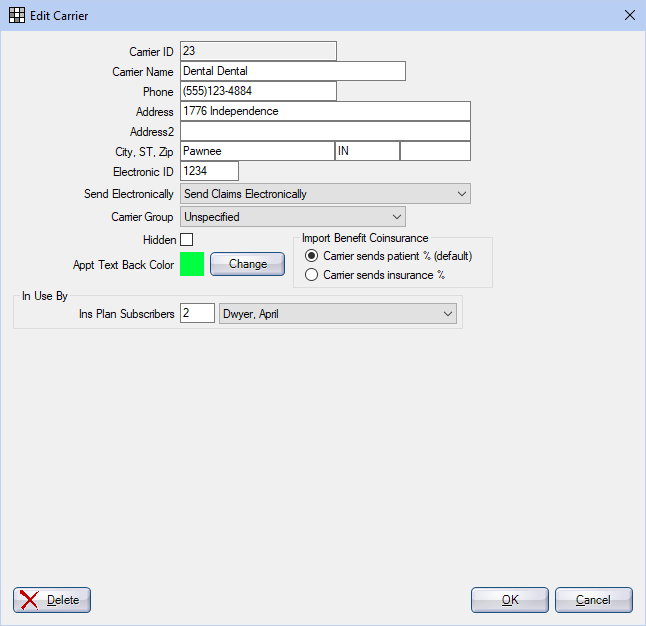
Task: Select Carrier sends insurance % option
Action: (x=375, y=274)
